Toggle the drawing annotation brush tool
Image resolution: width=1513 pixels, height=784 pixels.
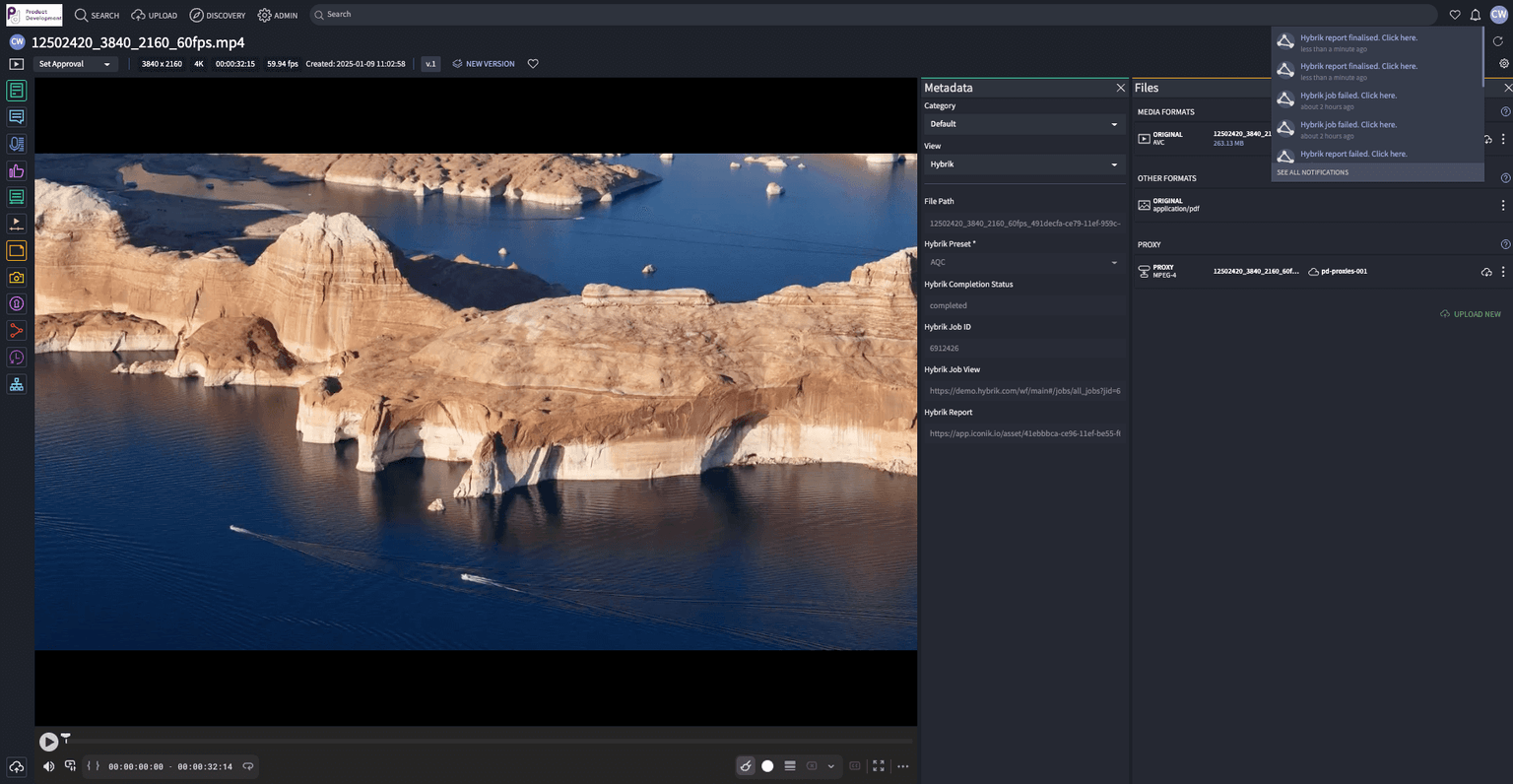pos(746,766)
